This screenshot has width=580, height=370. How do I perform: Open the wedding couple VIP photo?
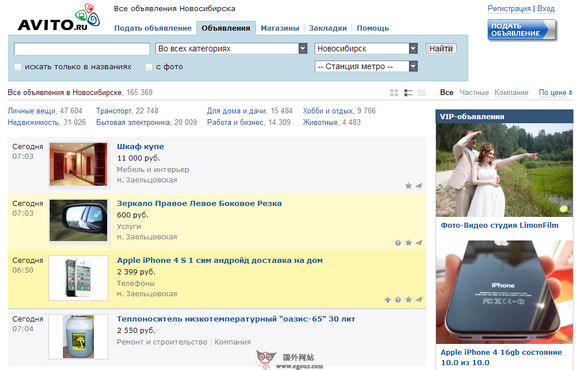click(x=505, y=170)
